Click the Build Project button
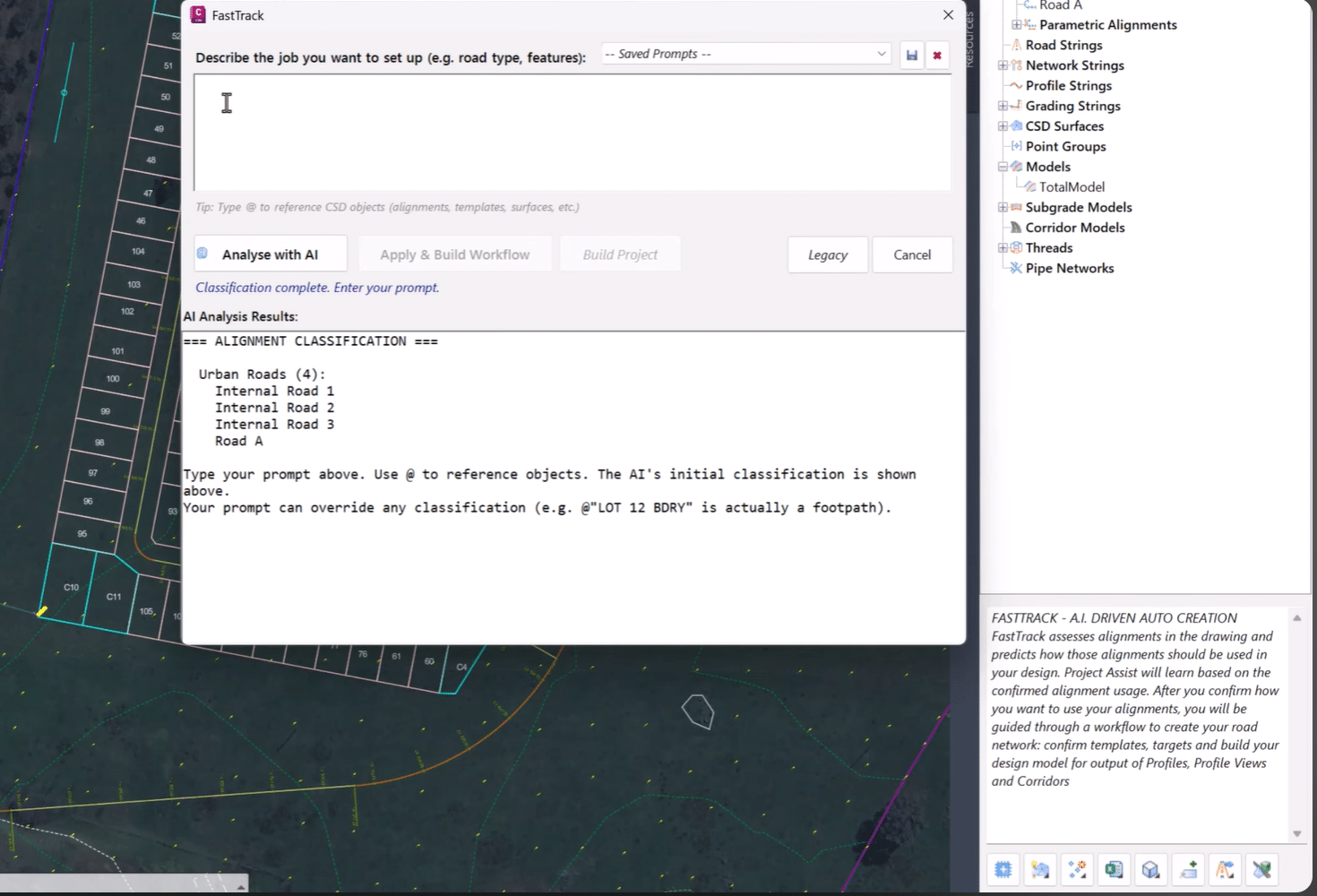1317x896 pixels. pyautogui.click(x=620, y=254)
